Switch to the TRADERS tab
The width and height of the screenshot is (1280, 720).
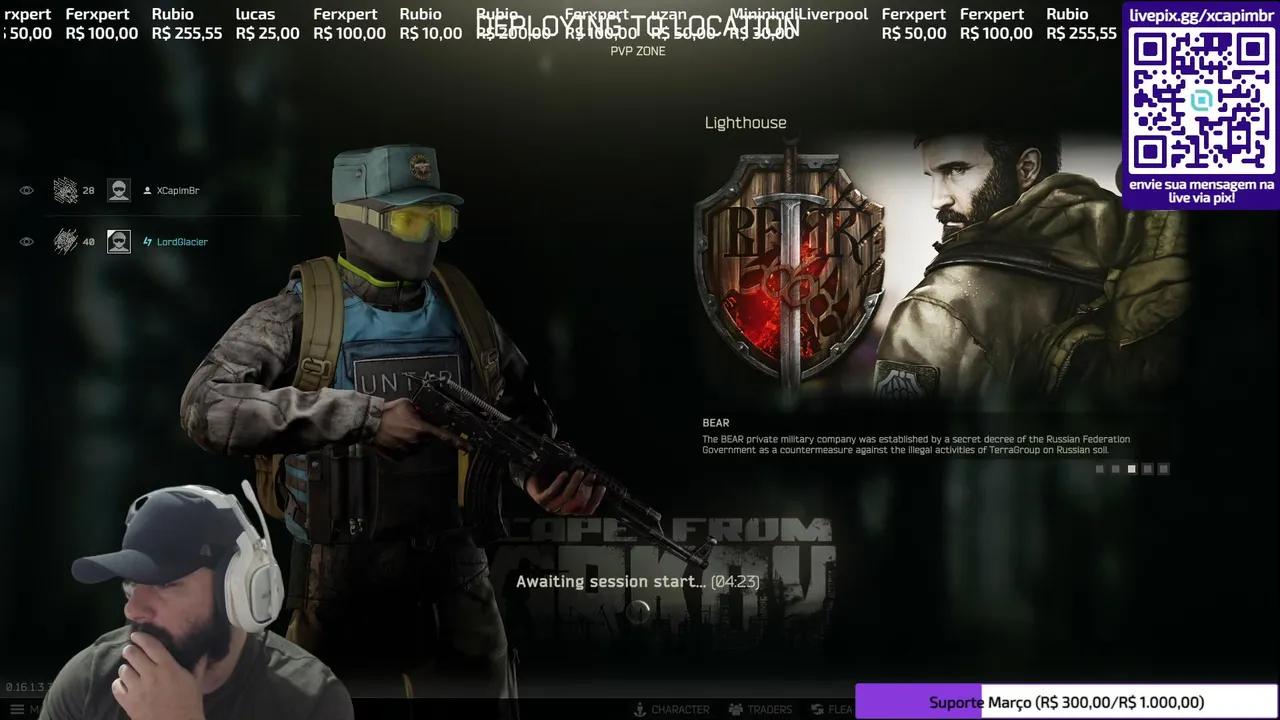coord(771,709)
